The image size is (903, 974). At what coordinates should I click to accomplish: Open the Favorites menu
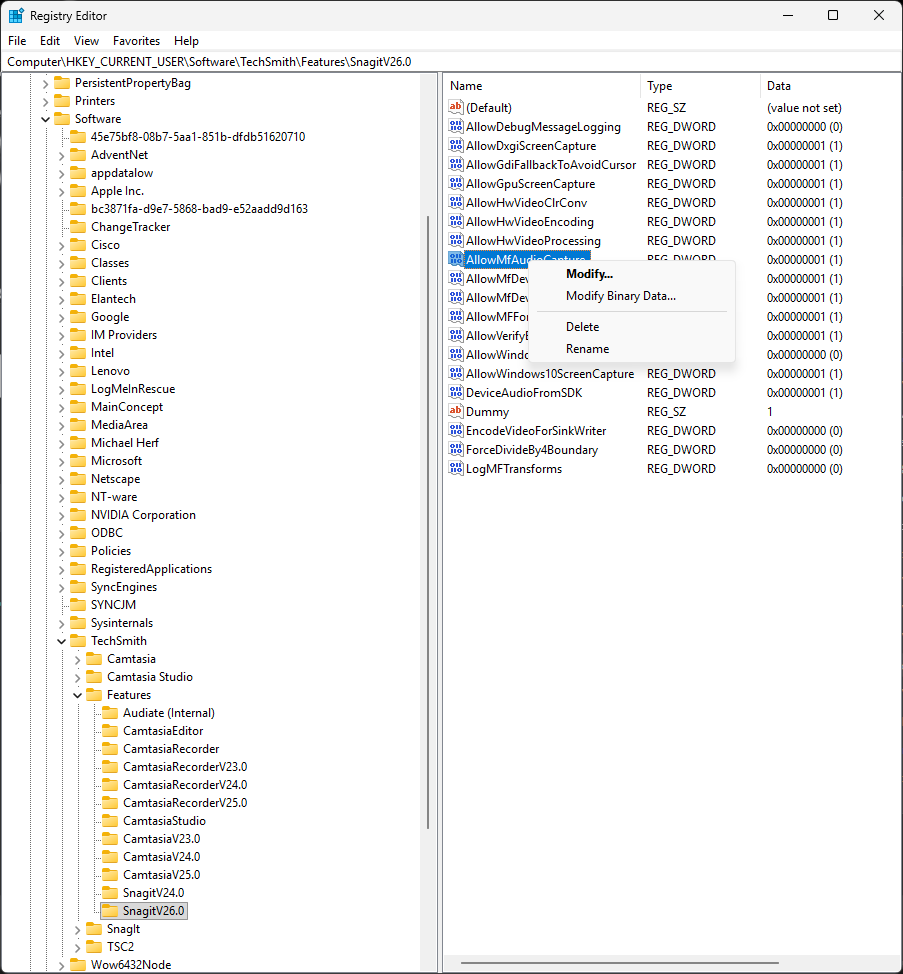coord(136,40)
